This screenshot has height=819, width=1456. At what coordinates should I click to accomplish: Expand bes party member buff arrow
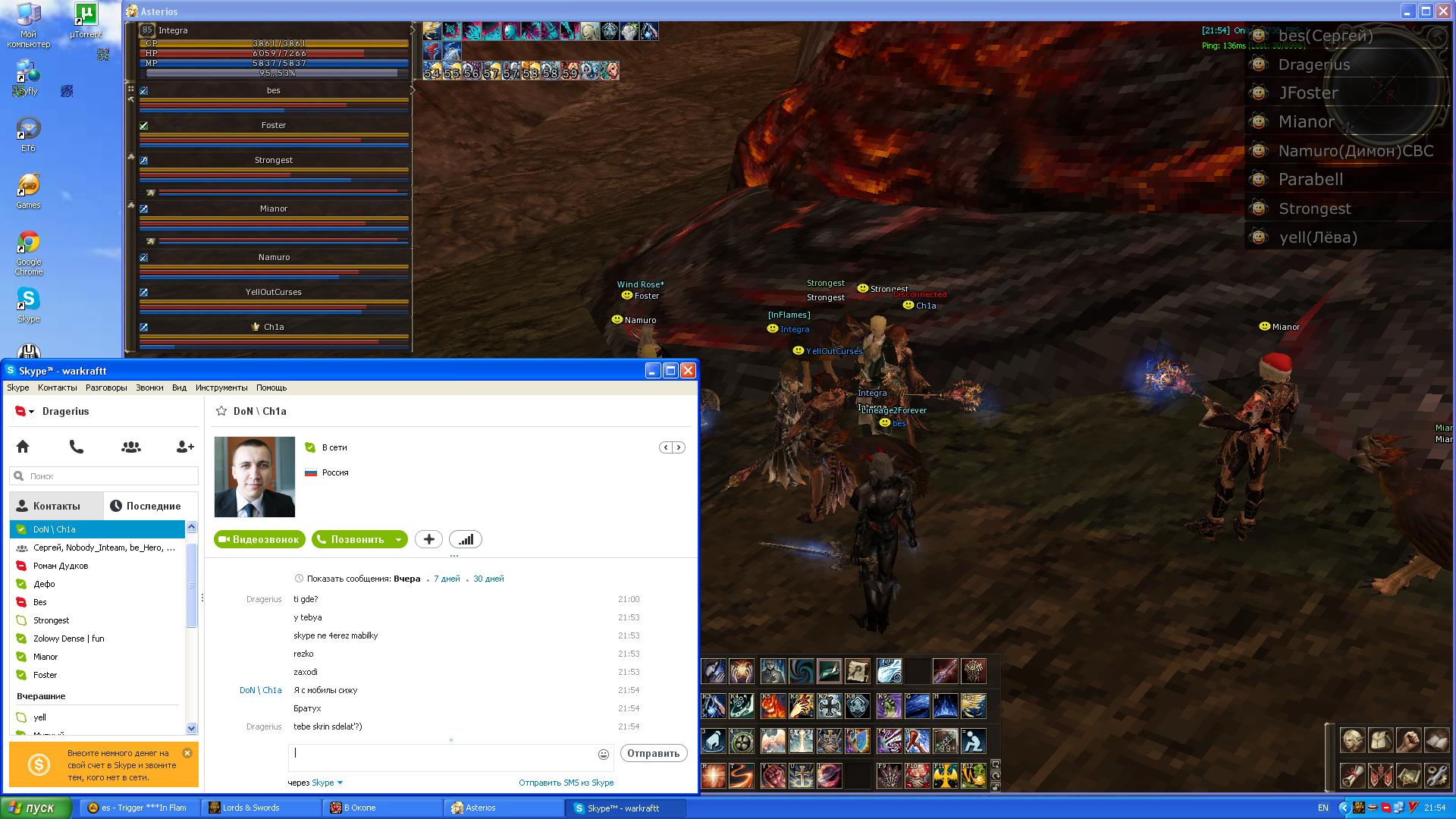[x=413, y=90]
